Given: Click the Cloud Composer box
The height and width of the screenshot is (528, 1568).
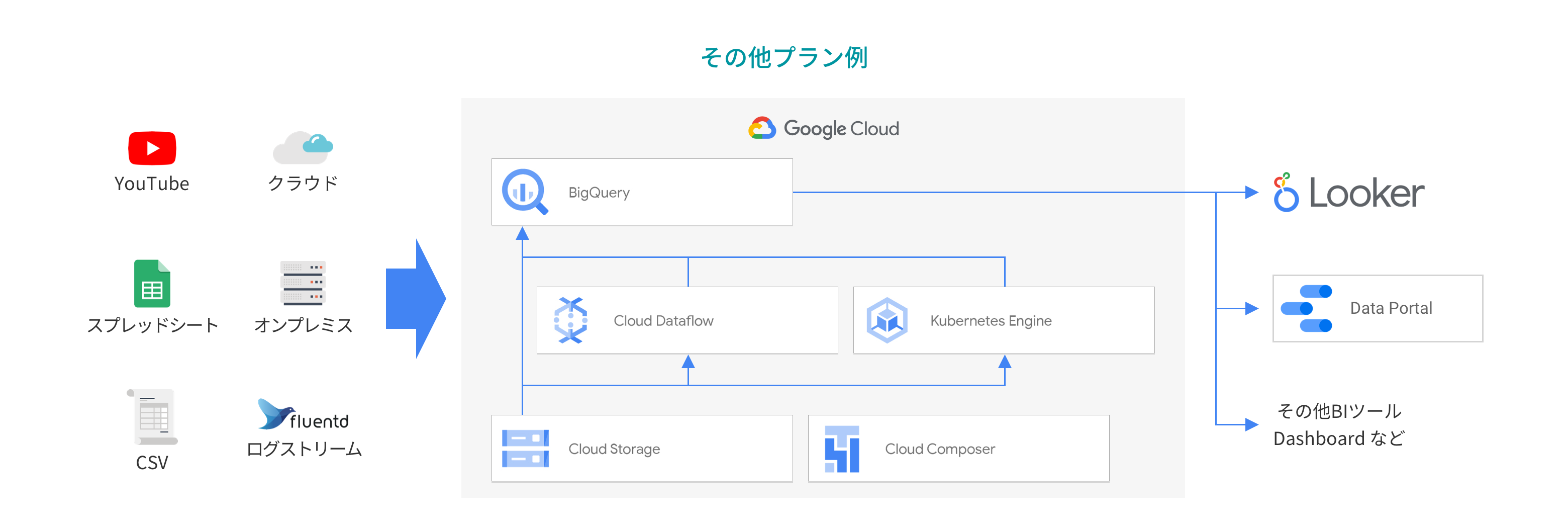Looking at the screenshot, I should [959, 449].
